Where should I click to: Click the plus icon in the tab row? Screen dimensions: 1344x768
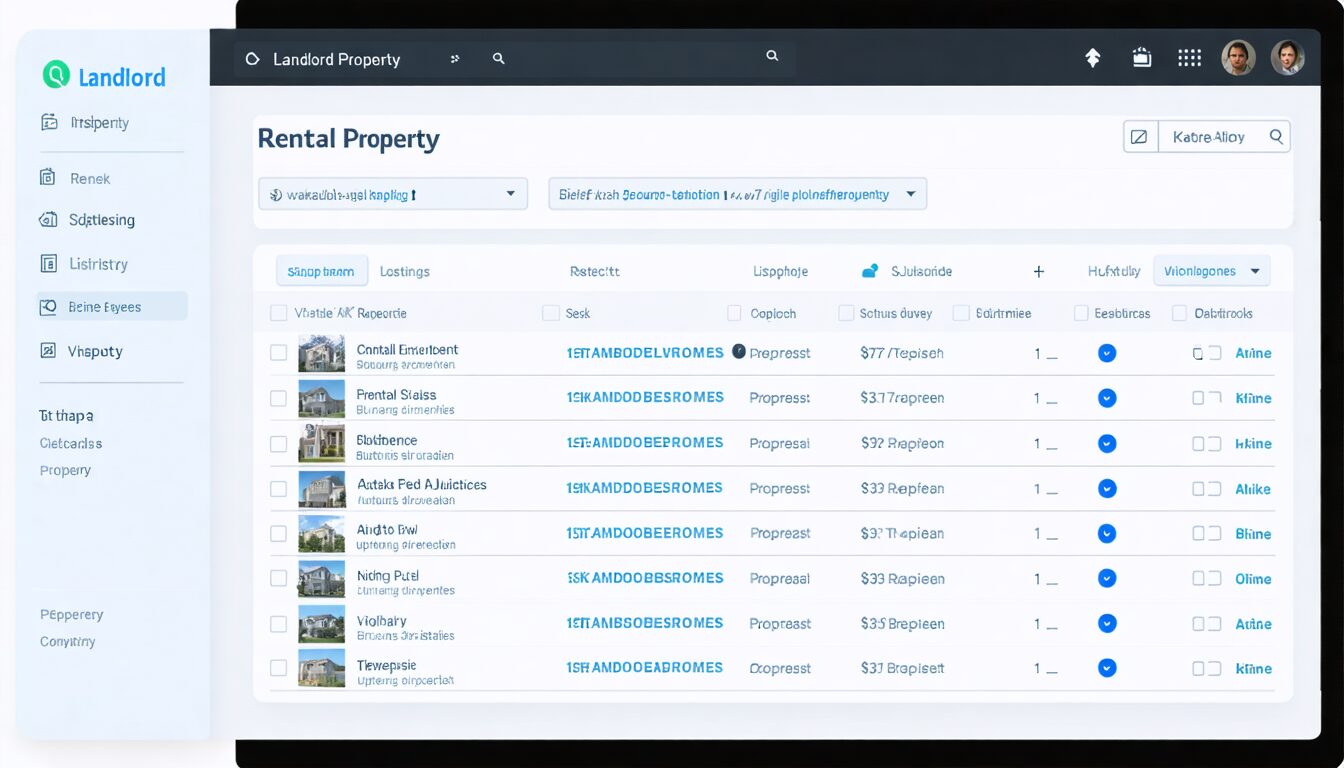[x=1038, y=271]
